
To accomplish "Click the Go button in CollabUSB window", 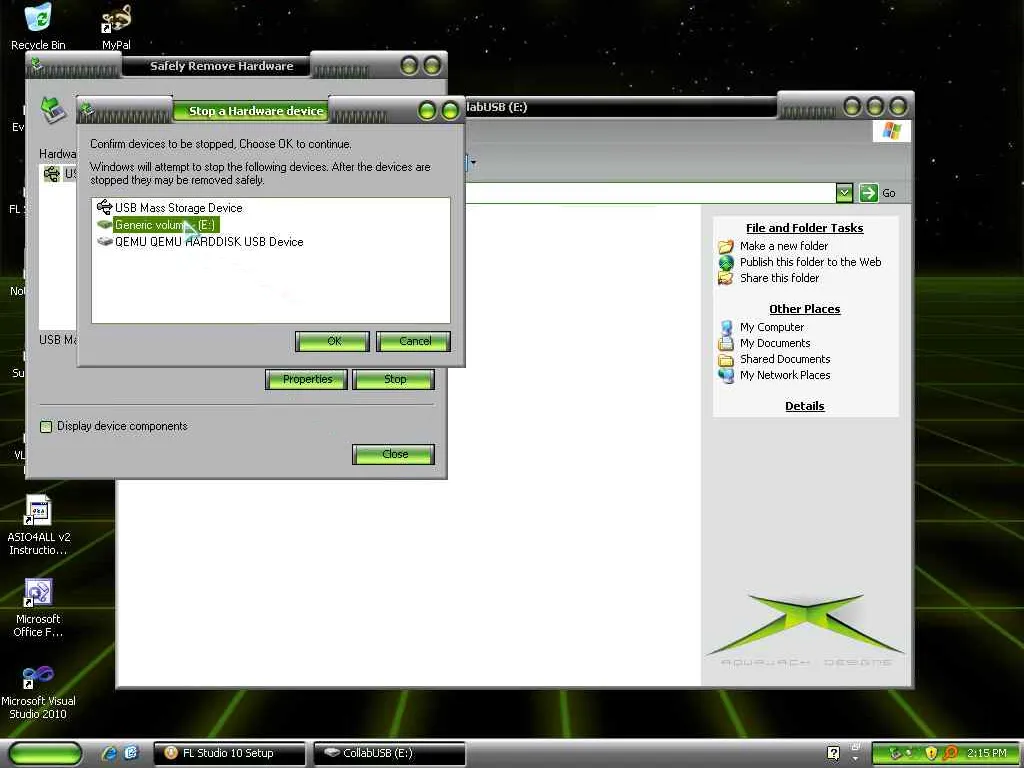I will (x=877, y=193).
